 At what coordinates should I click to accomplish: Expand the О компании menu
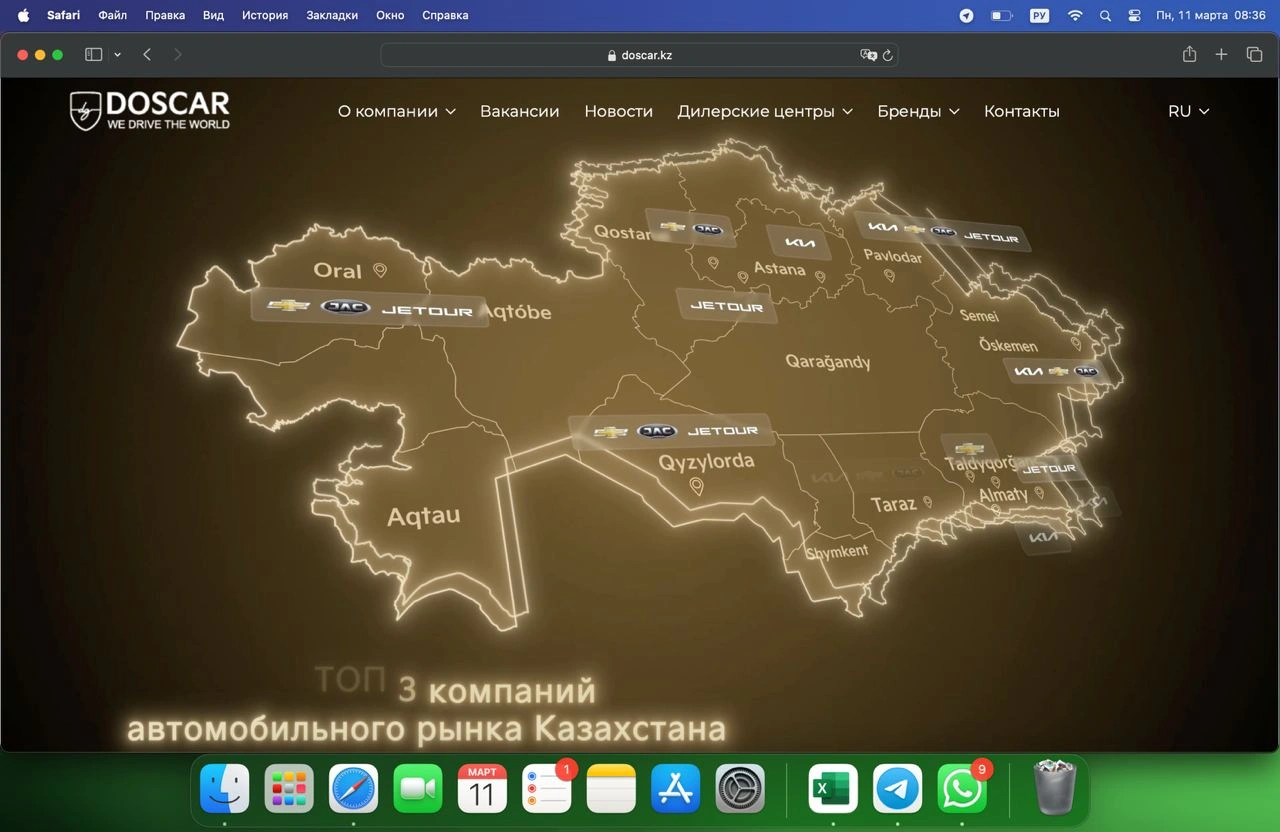click(397, 111)
